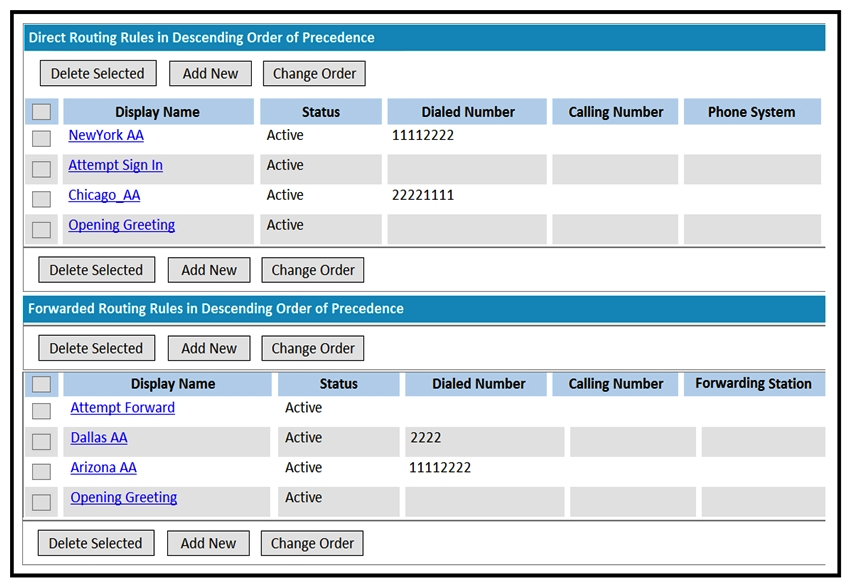Check the NewYork AA row checkbox
850x587 pixels.
pyautogui.click(x=41, y=138)
